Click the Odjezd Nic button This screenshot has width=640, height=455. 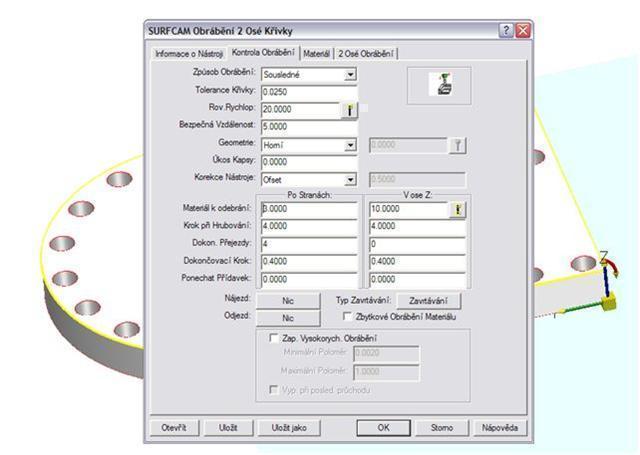click(x=288, y=318)
